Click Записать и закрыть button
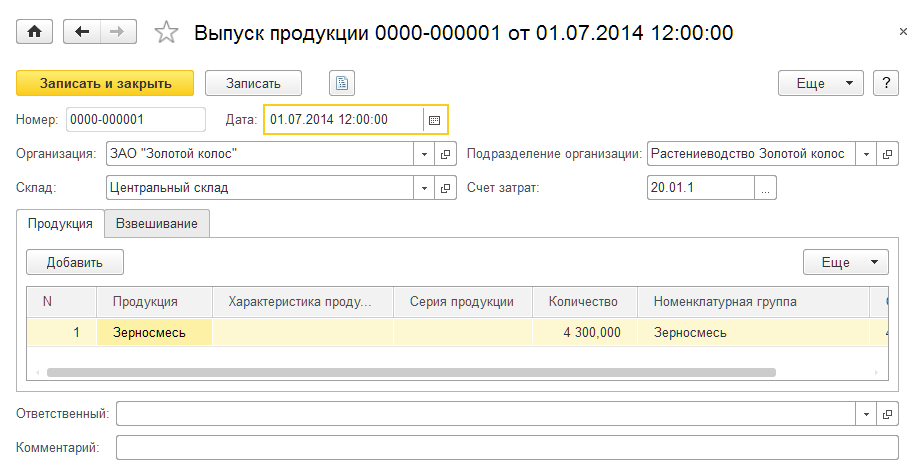The height and width of the screenshot is (472, 923). (105, 83)
